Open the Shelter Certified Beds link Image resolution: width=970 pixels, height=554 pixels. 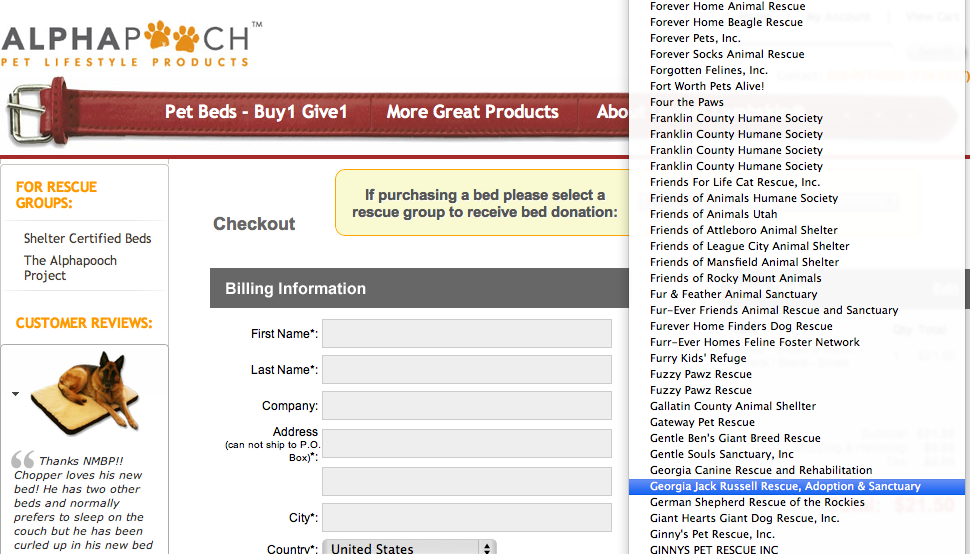click(x=87, y=239)
